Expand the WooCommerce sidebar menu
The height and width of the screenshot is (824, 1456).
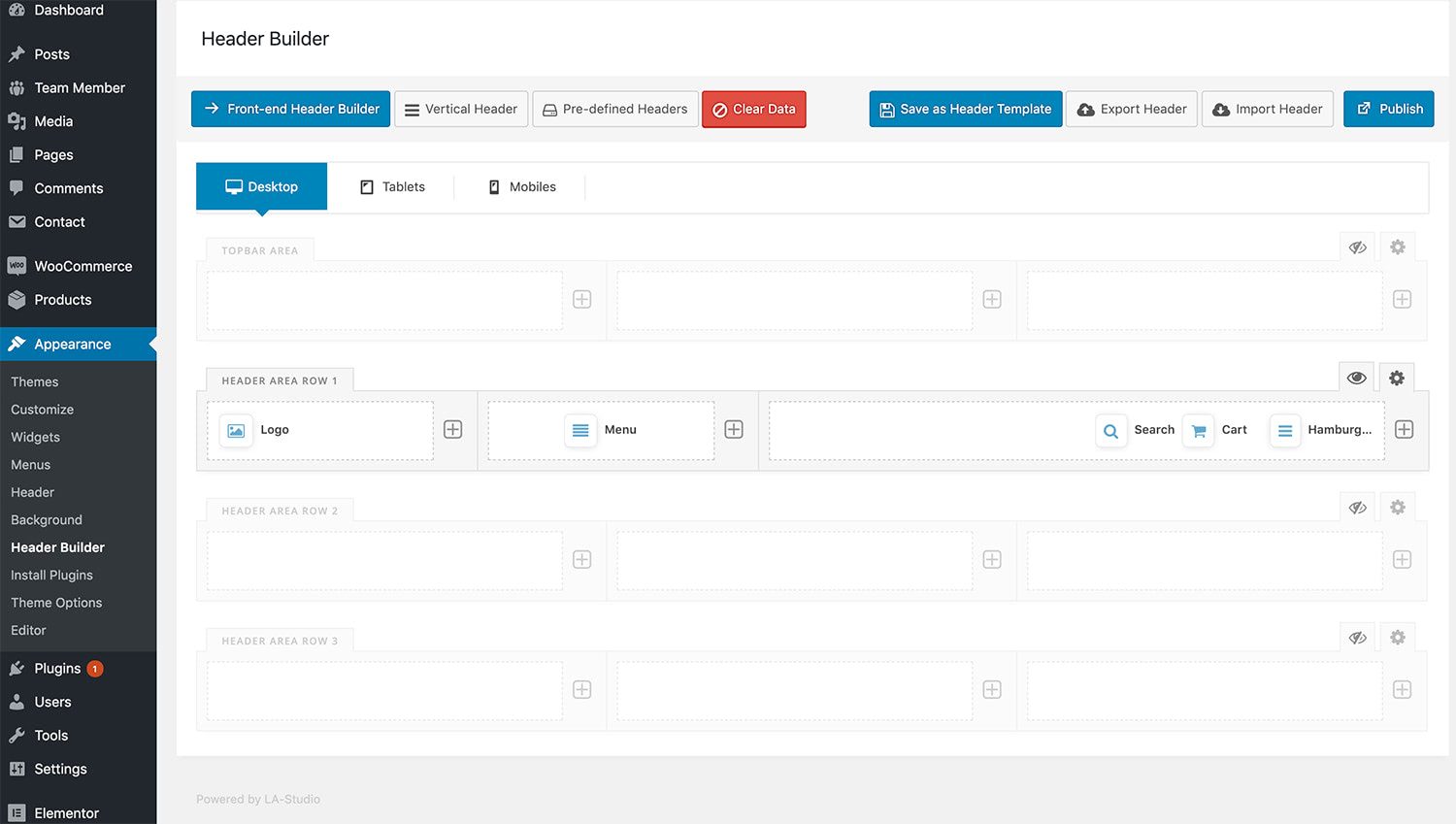point(83,266)
